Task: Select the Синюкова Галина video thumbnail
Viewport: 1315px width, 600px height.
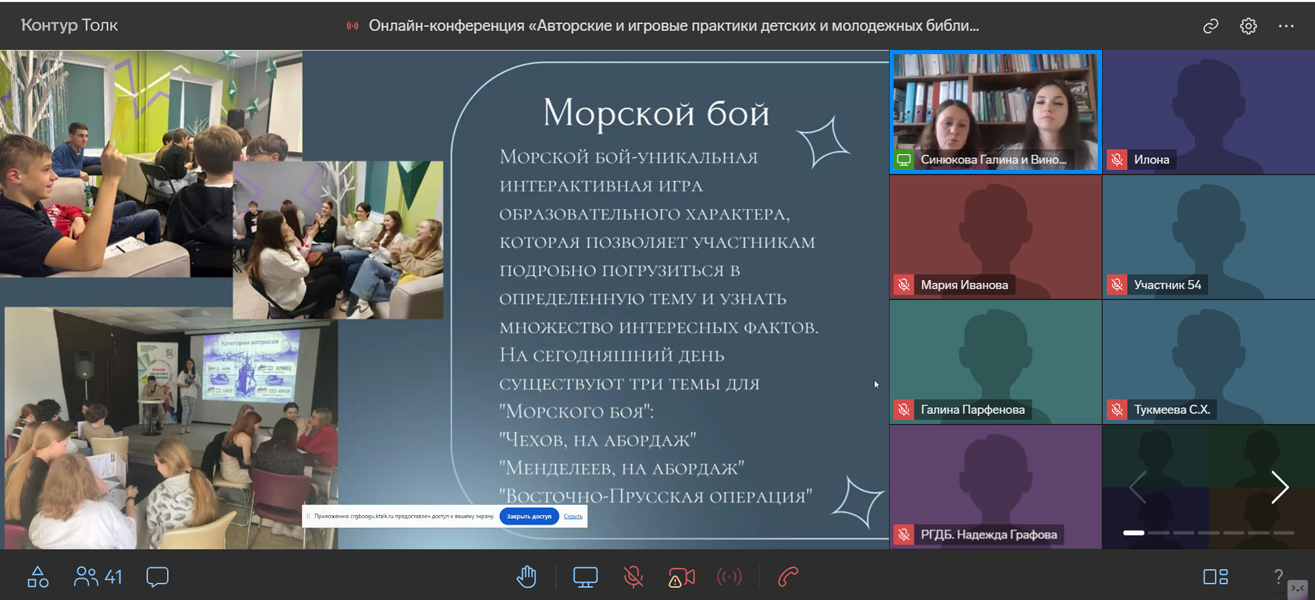Action: [995, 111]
